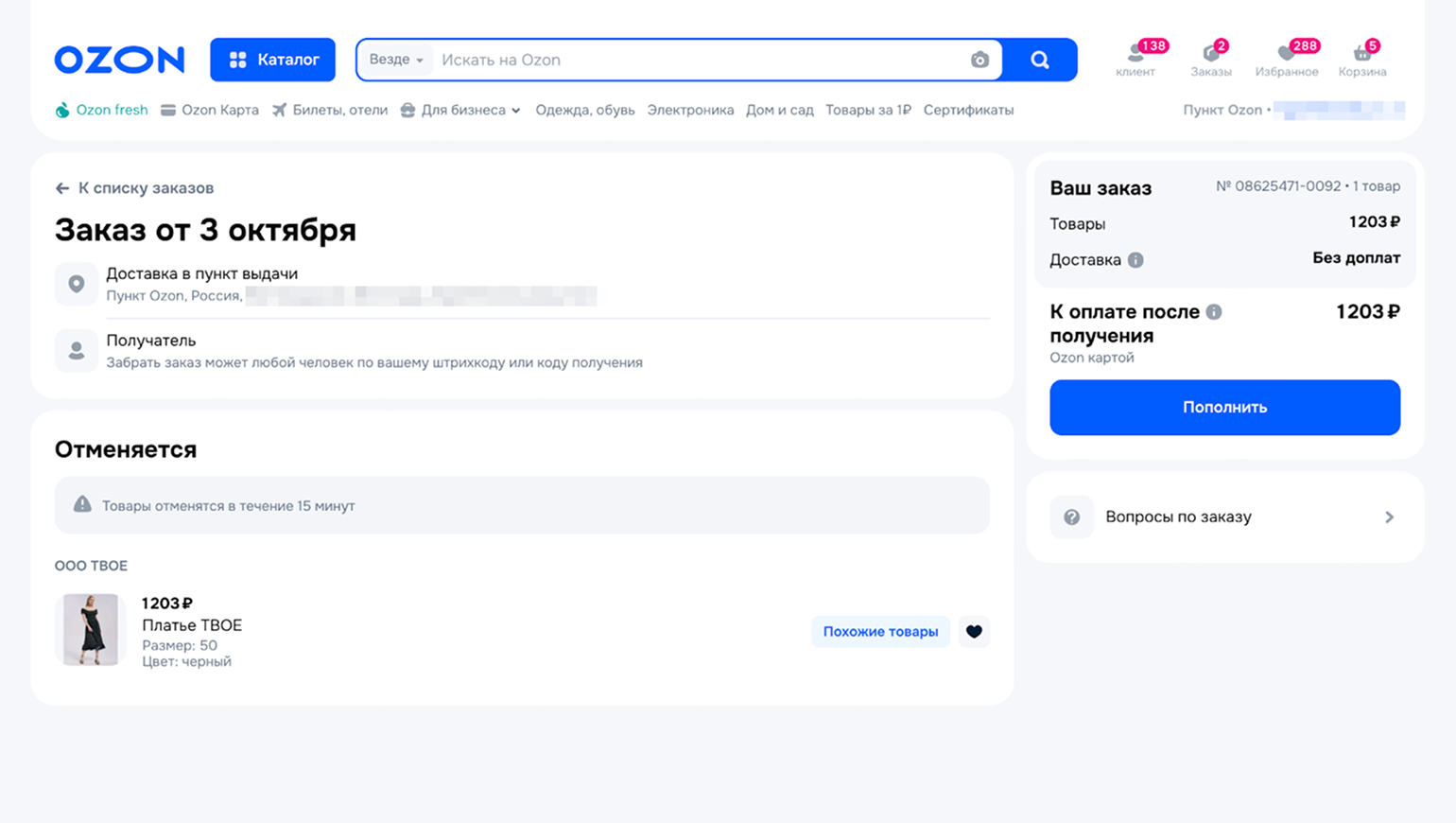Screen dimensions: 1456x823
Task: Click the delivery location pin icon
Action: (x=77, y=284)
